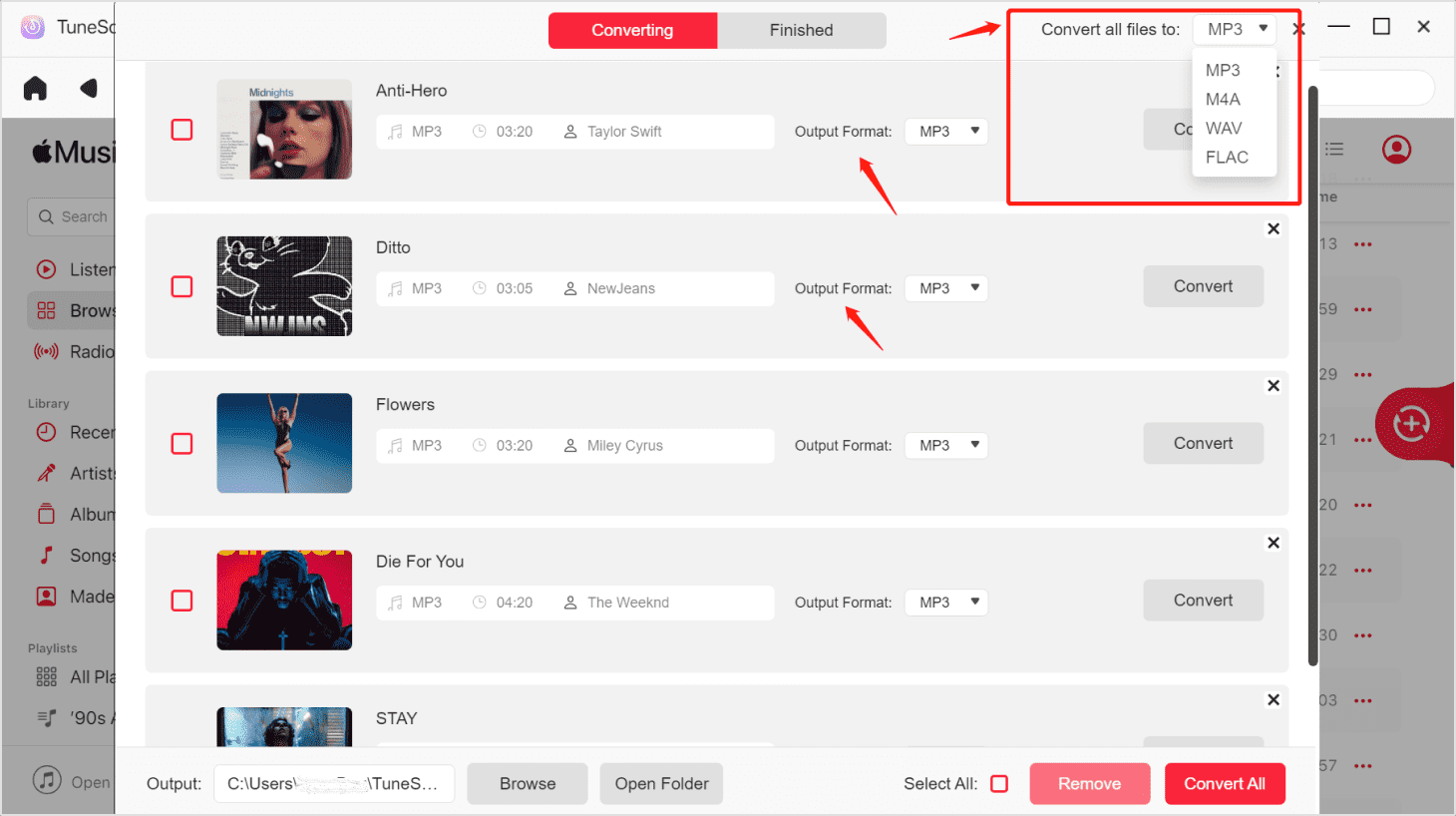Open Made For You in sidebar
The height and width of the screenshot is (816, 1456).
(75, 596)
